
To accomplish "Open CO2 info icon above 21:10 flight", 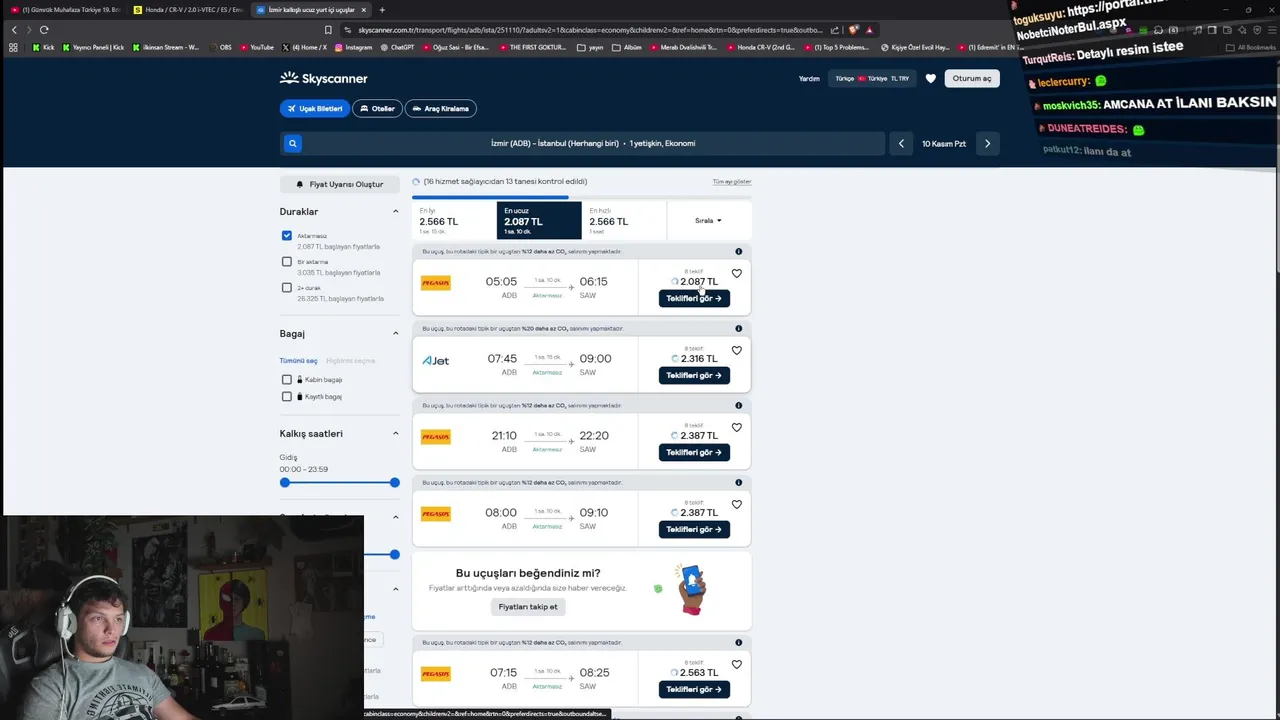I will [x=739, y=405].
